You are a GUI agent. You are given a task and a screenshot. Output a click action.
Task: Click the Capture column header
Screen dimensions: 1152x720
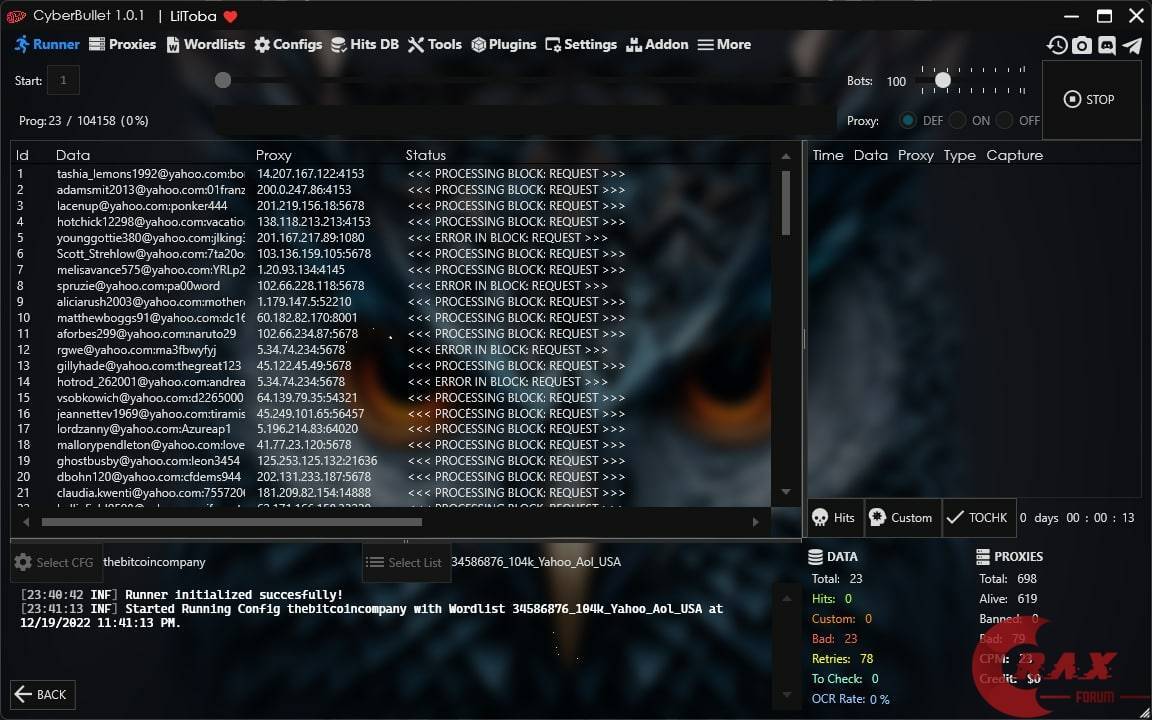point(1015,155)
